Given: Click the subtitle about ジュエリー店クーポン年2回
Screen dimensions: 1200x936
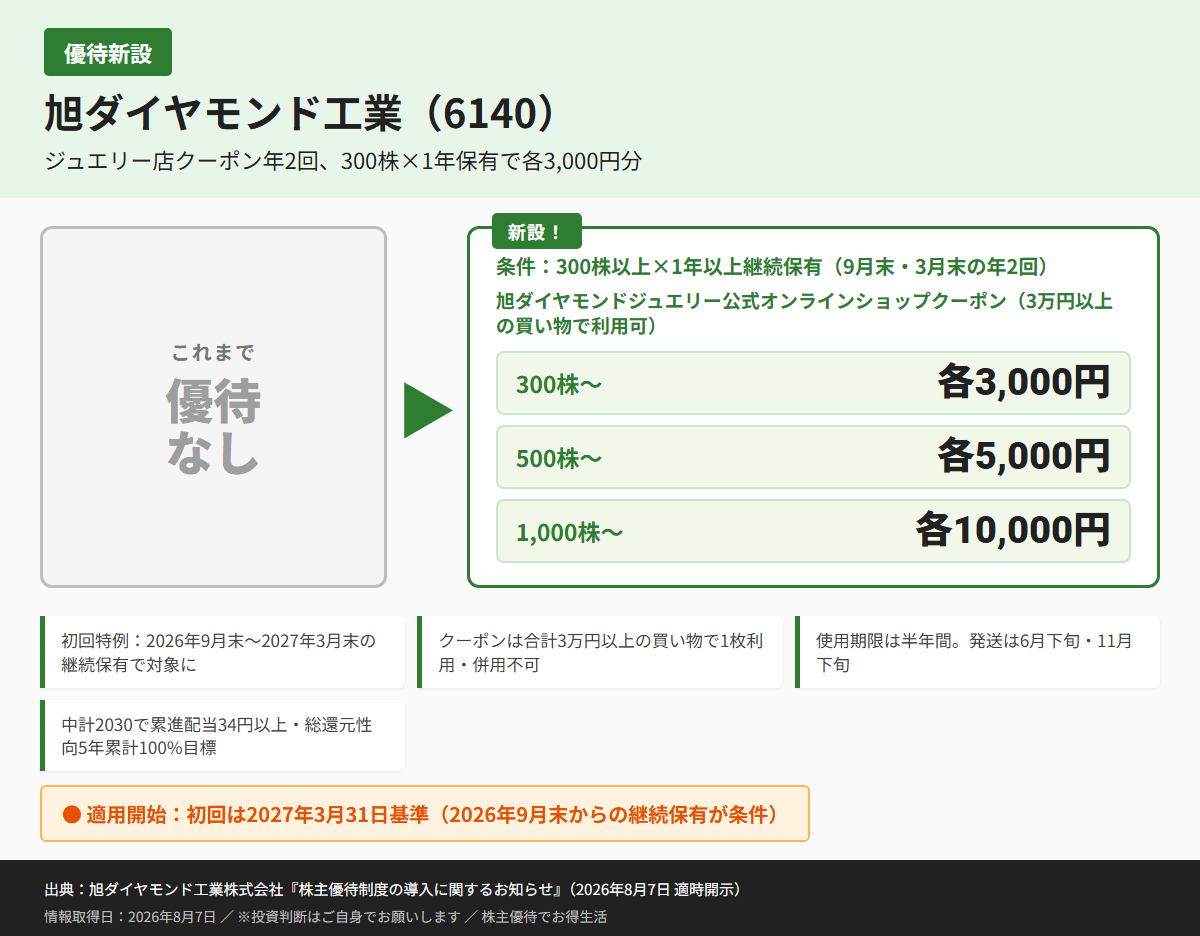Looking at the screenshot, I should (342, 161).
